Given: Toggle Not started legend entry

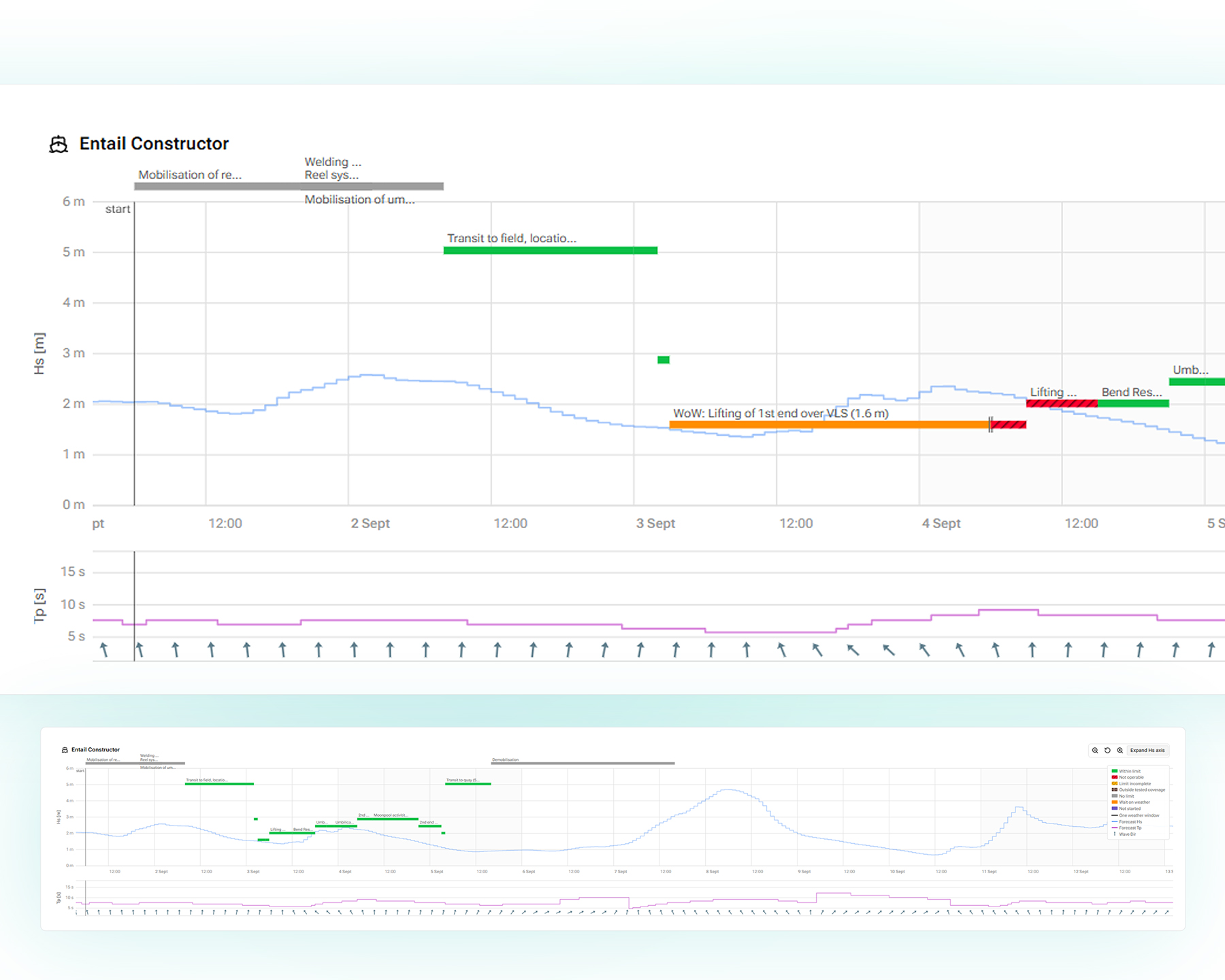Looking at the screenshot, I should [x=1126, y=808].
